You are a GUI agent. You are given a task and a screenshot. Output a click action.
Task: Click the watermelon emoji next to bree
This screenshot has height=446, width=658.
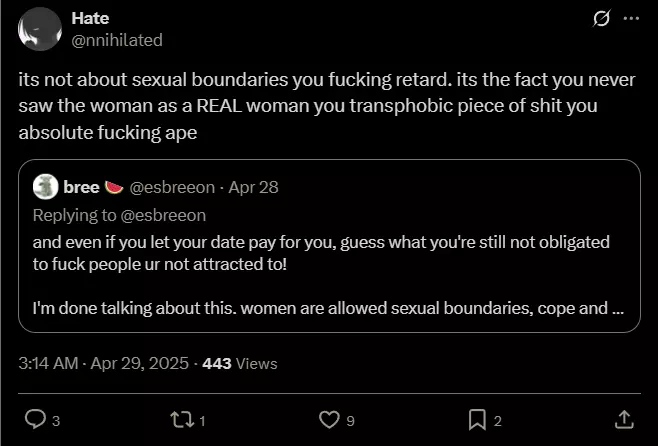point(113,186)
